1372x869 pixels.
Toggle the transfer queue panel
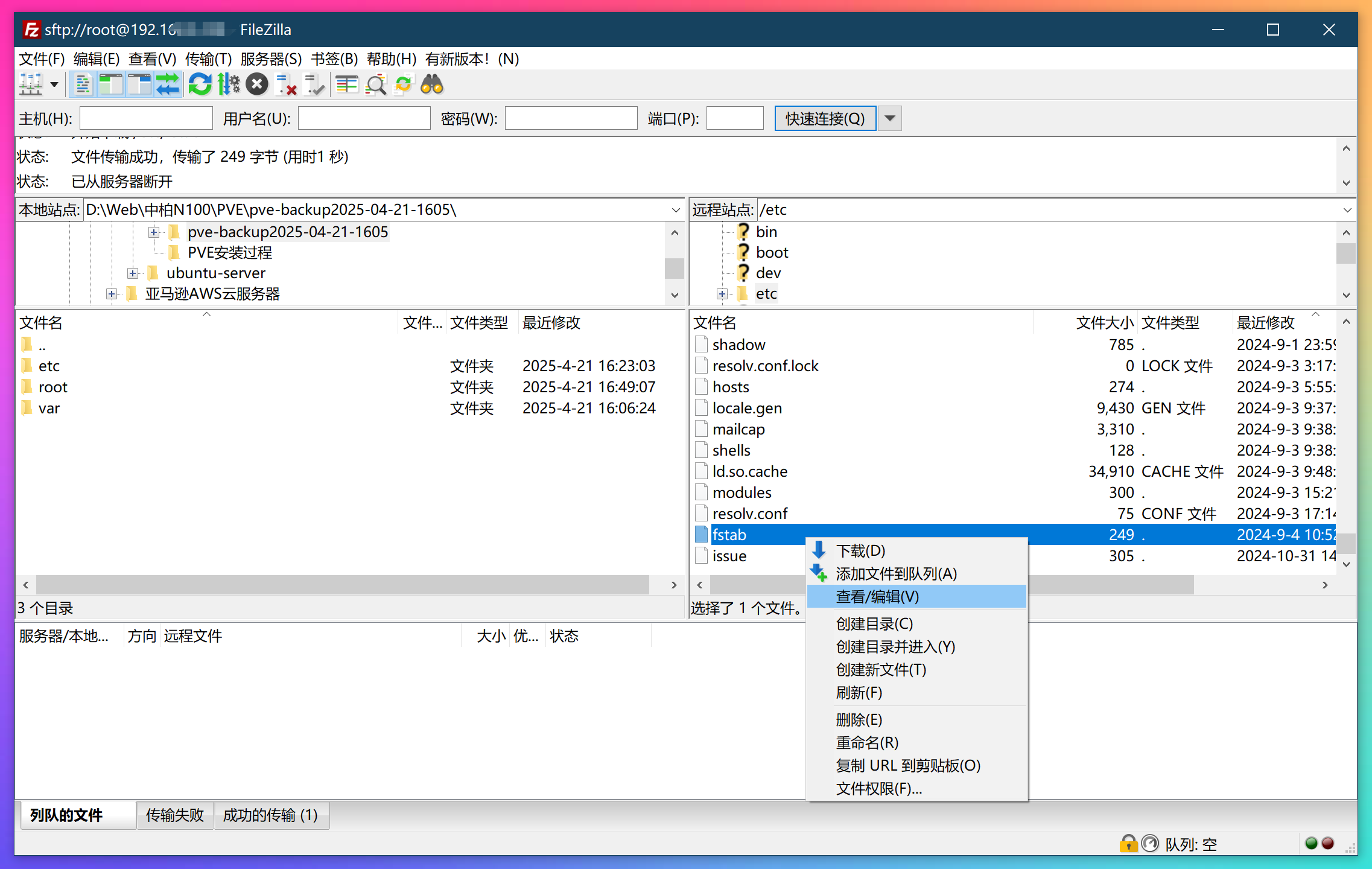[x=168, y=84]
